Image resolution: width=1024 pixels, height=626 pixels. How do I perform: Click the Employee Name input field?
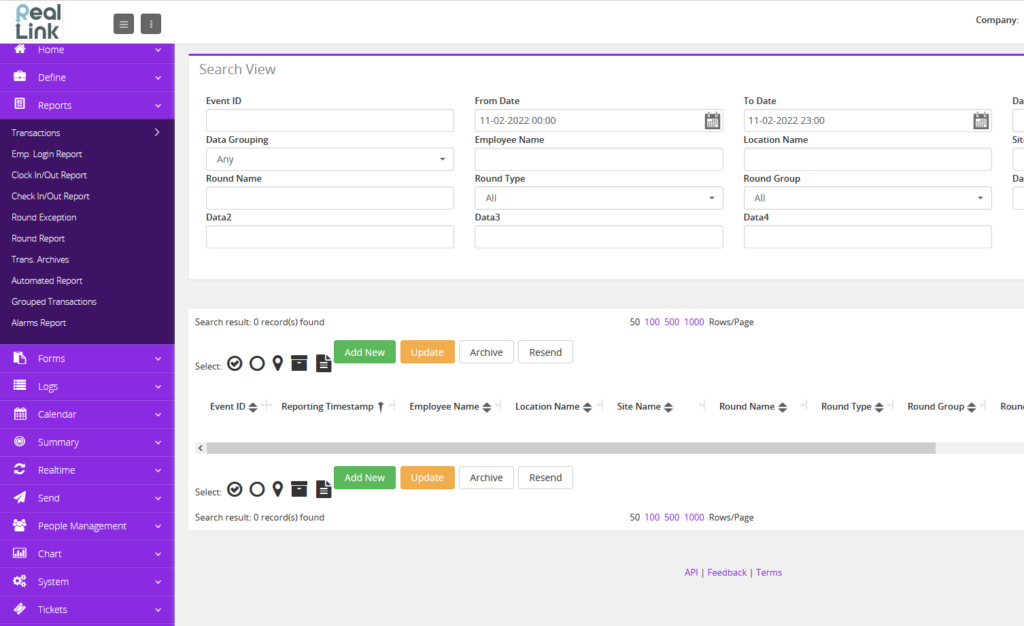point(598,159)
